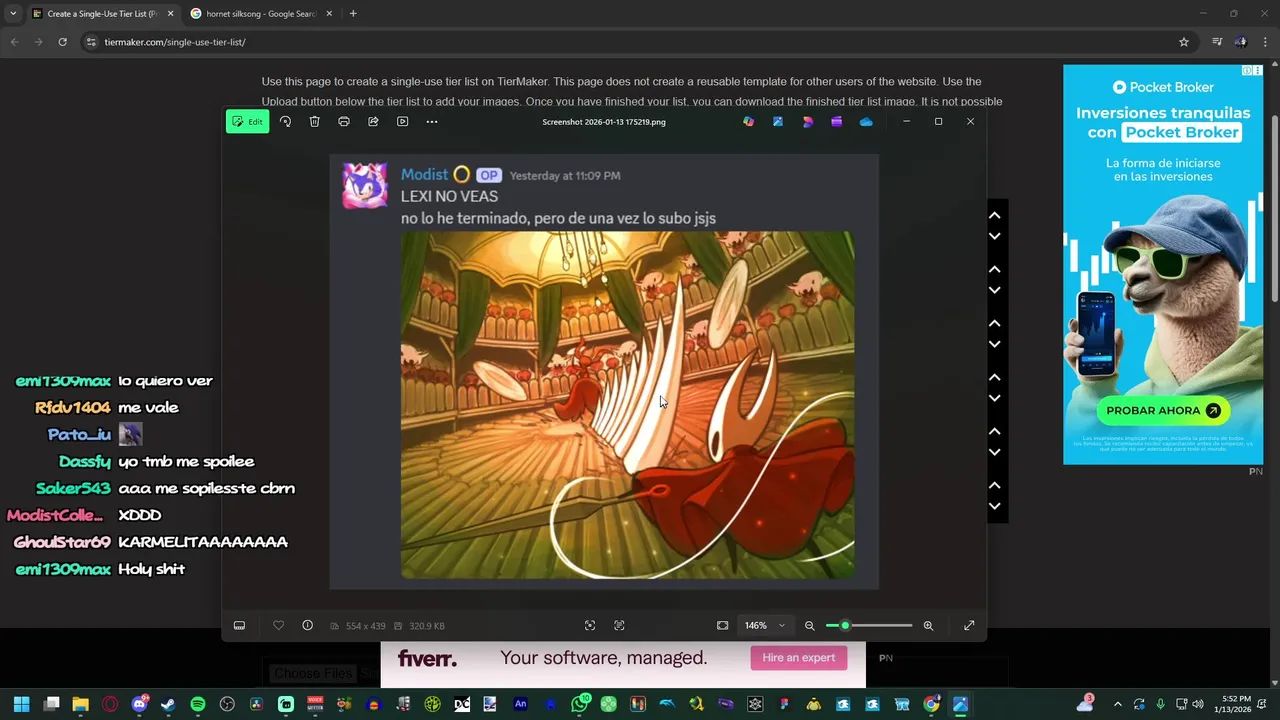Open a new Chrome tab
1280x720 pixels.
(x=353, y=14)
